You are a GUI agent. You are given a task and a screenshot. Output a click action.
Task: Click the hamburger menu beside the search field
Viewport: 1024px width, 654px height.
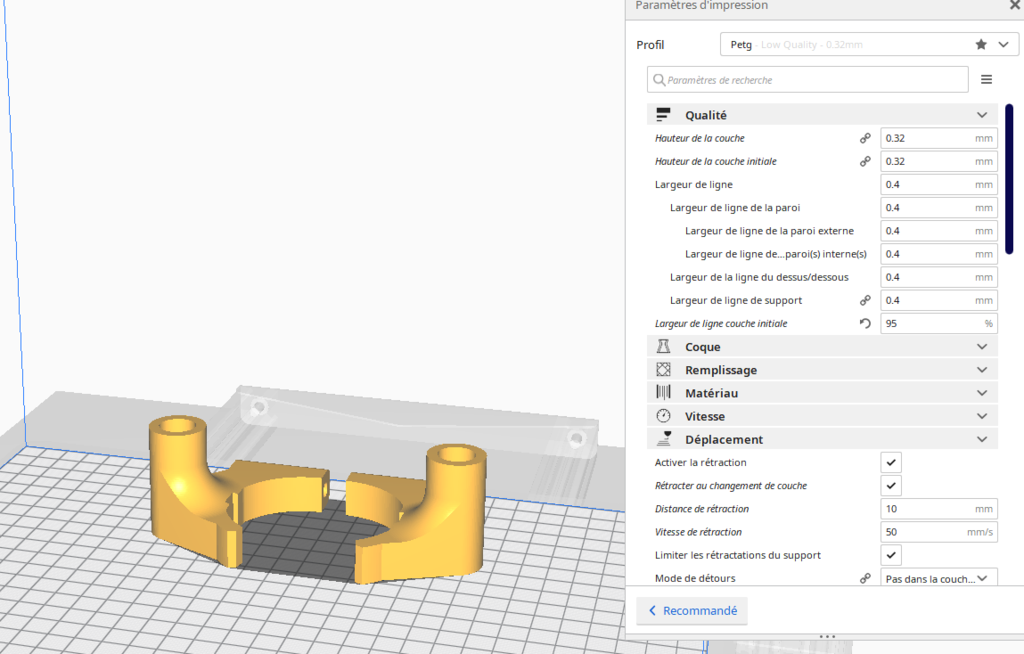[986, 79]
